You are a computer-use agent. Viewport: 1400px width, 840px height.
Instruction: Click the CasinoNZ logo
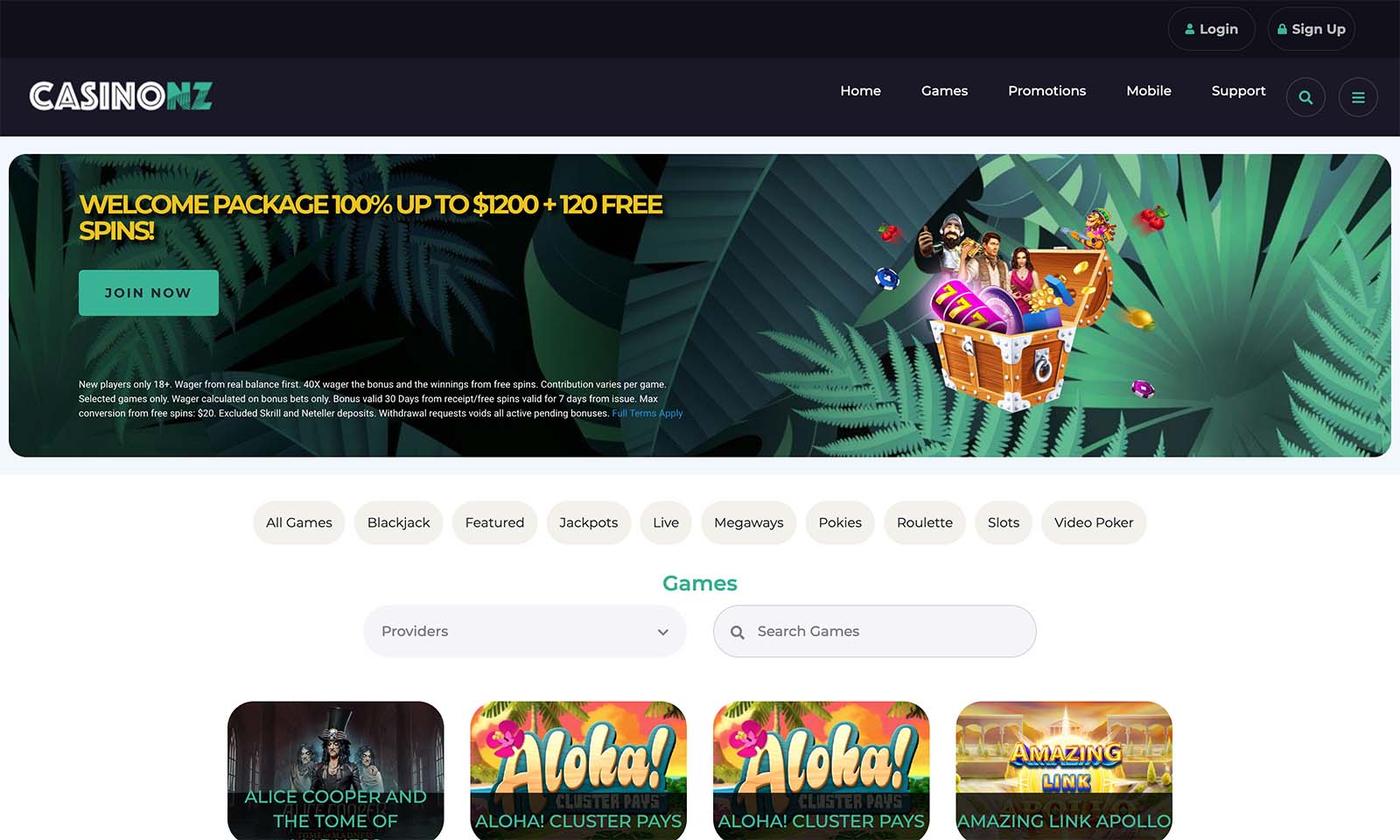point(121,96)
